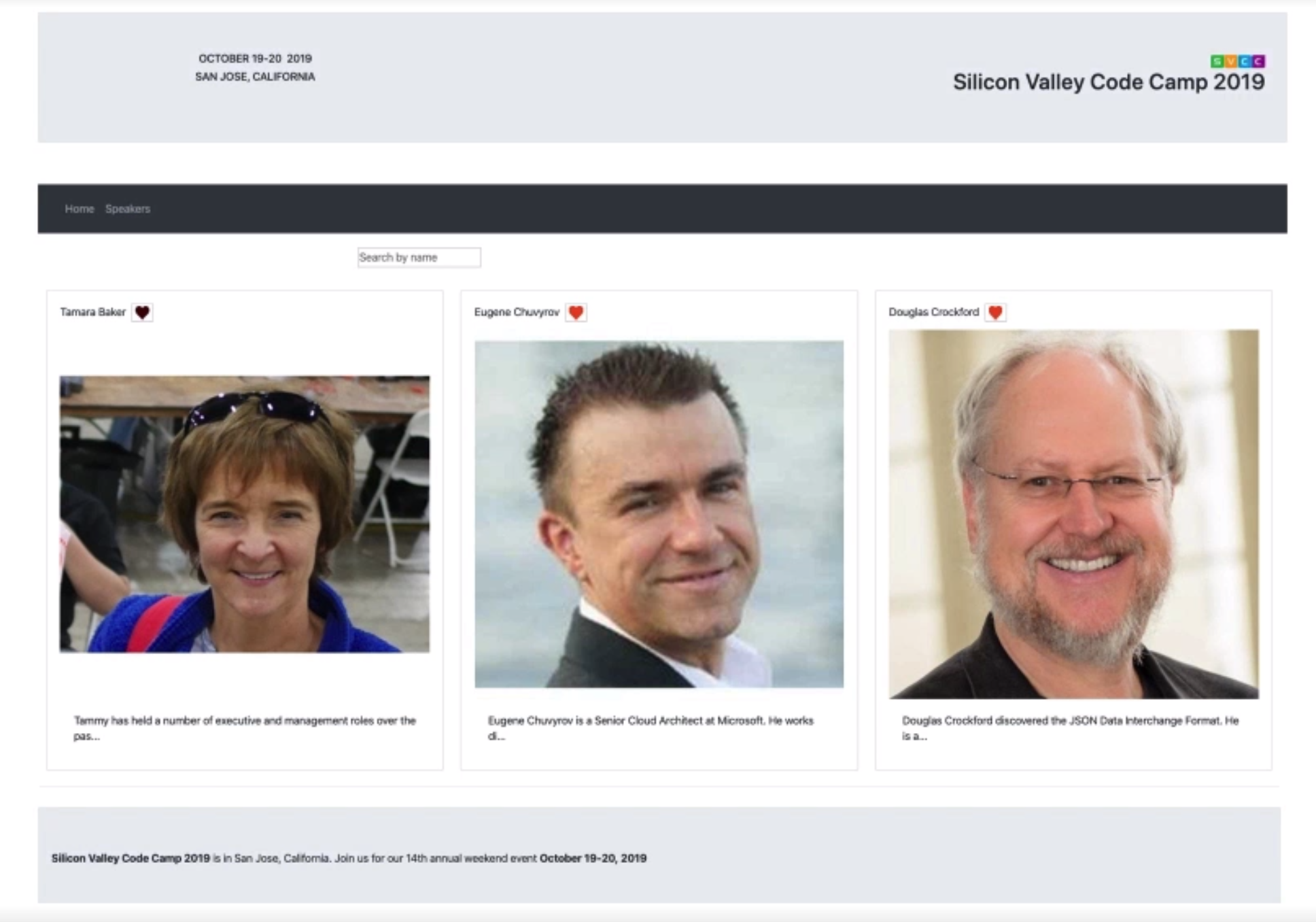This screenshot has width=1316, height=922.
Task: Toggle favorite heart for Eugene Chuvyrov
Action: (576, 312)
